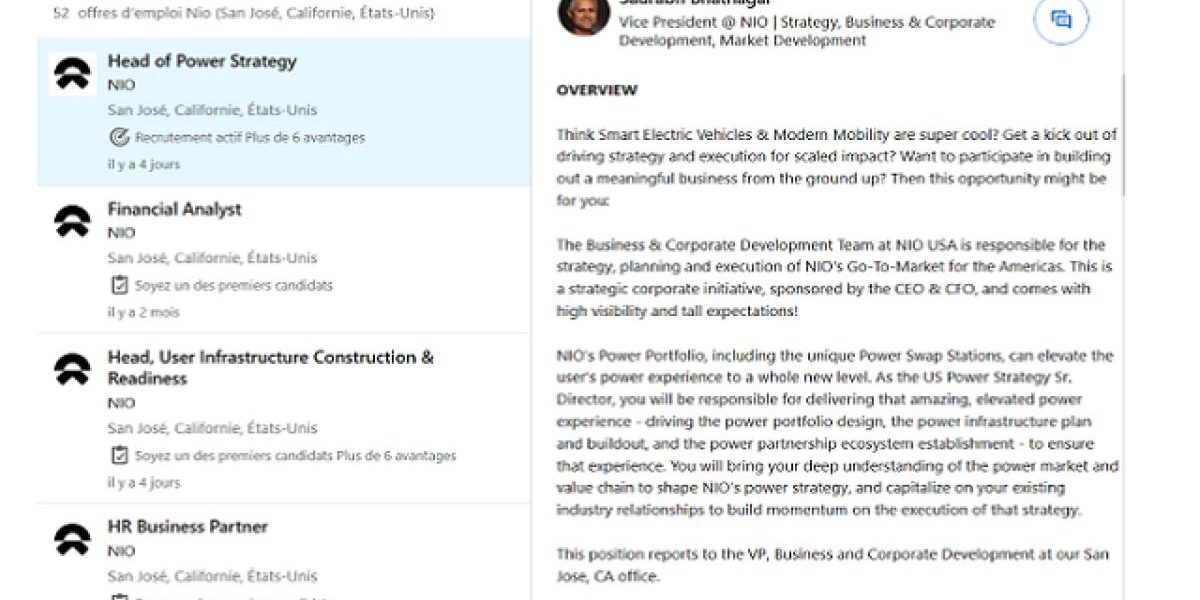
Task: Open Head, User Infrastructure Construction & Readiness job
Action: [270, 367]
